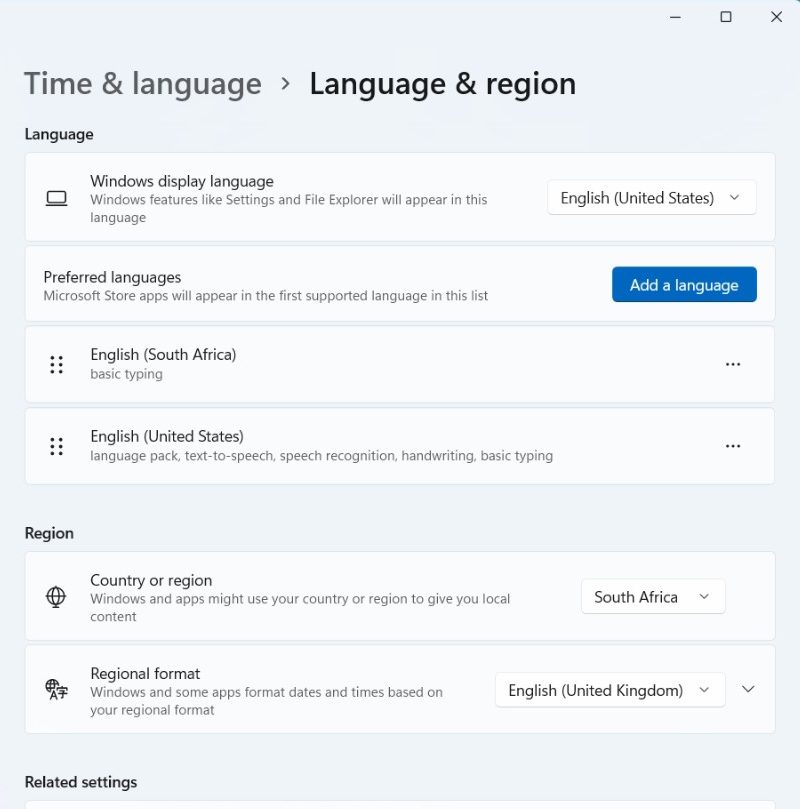Image resolution: width=800 pixels, height=809 pixels.
Task: Click the Preferred languages heading row
Action: pyautogui.click(x=400, y=284)
